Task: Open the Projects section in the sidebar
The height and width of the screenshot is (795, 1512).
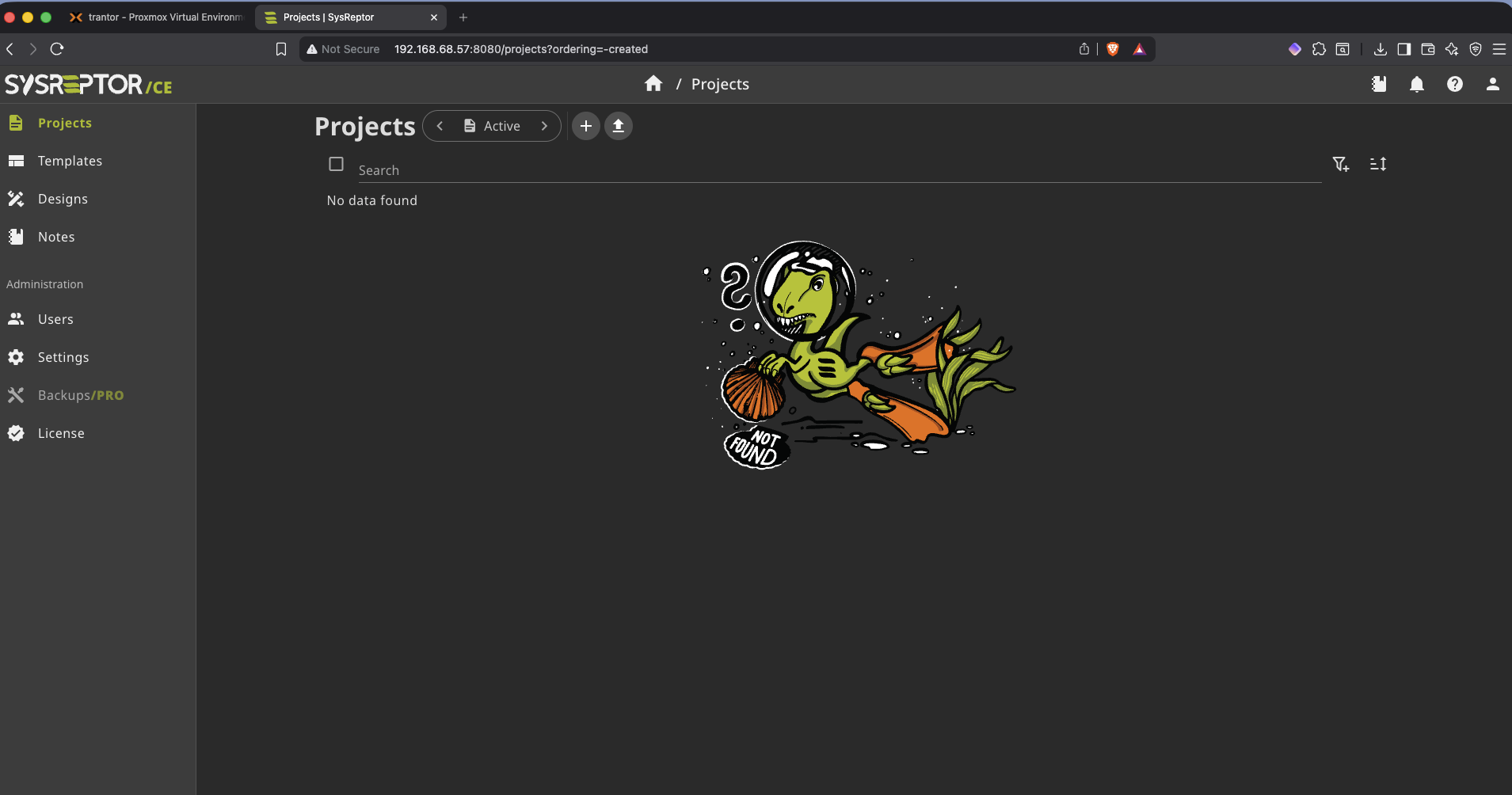Action: [65, 123]
